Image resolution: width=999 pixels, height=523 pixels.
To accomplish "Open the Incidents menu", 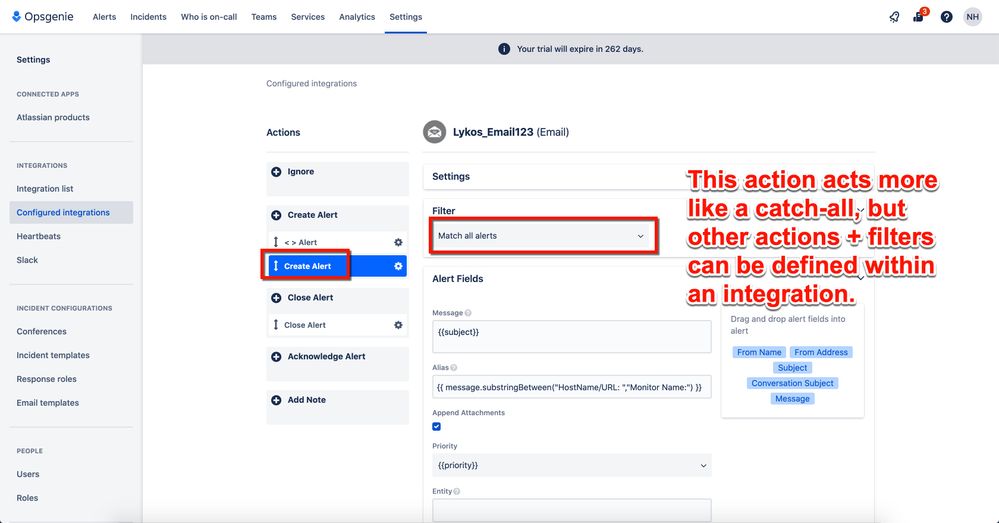I will coord(148,17).
